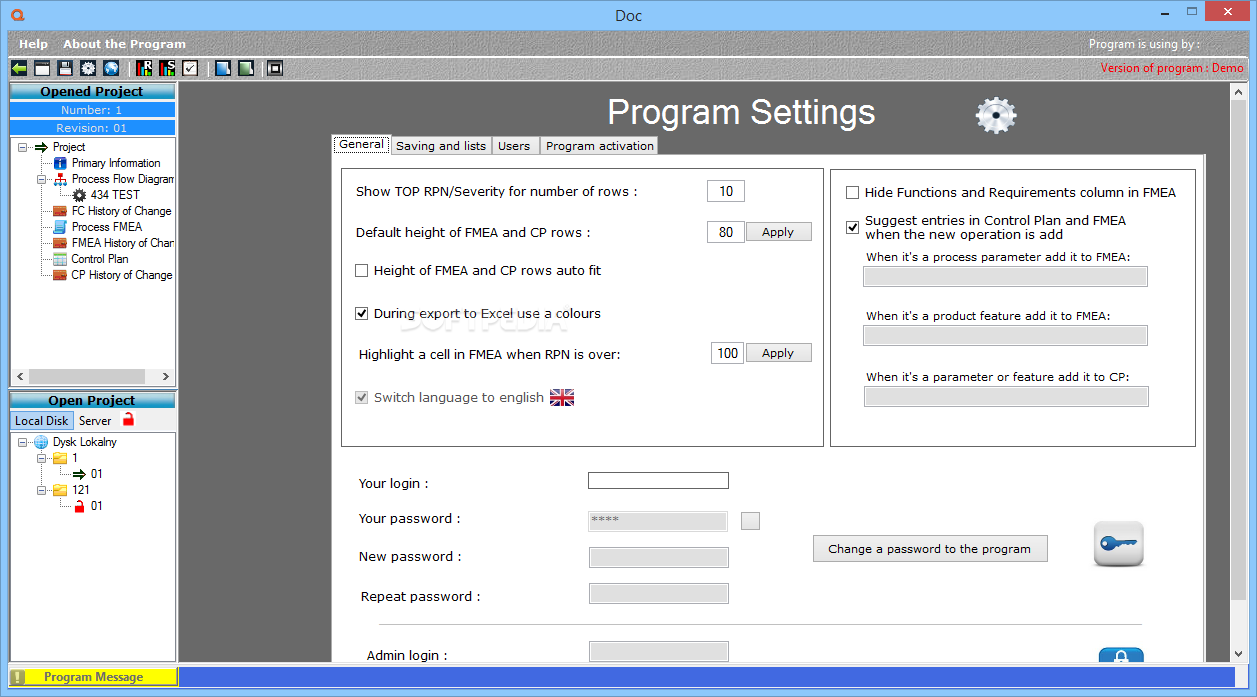Apply default height of FMEA rows

pyautogui.click(x=778, y=232)
